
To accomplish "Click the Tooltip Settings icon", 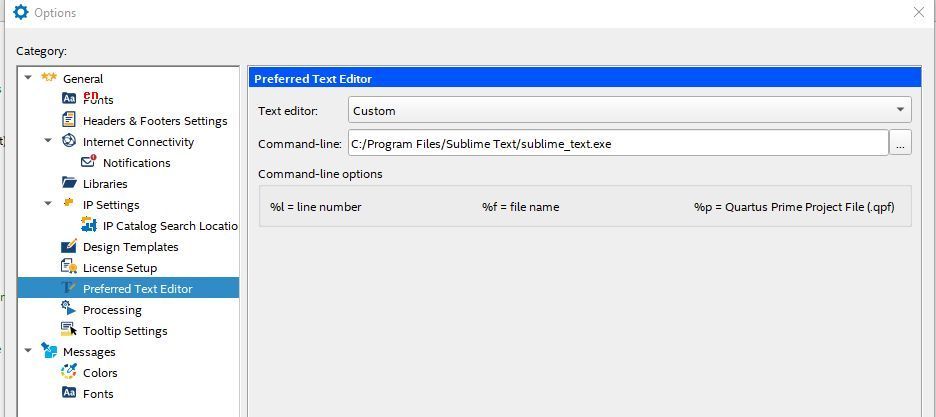I will pos(69,329).
